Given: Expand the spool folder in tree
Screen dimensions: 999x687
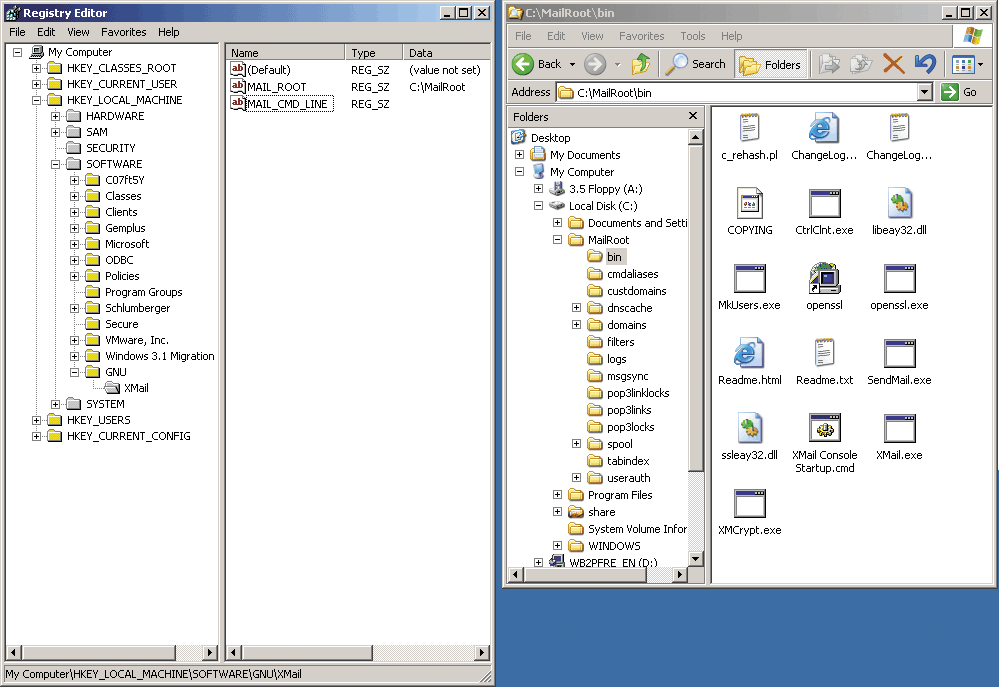Looking at the screenshot, I should coord(577,444).
